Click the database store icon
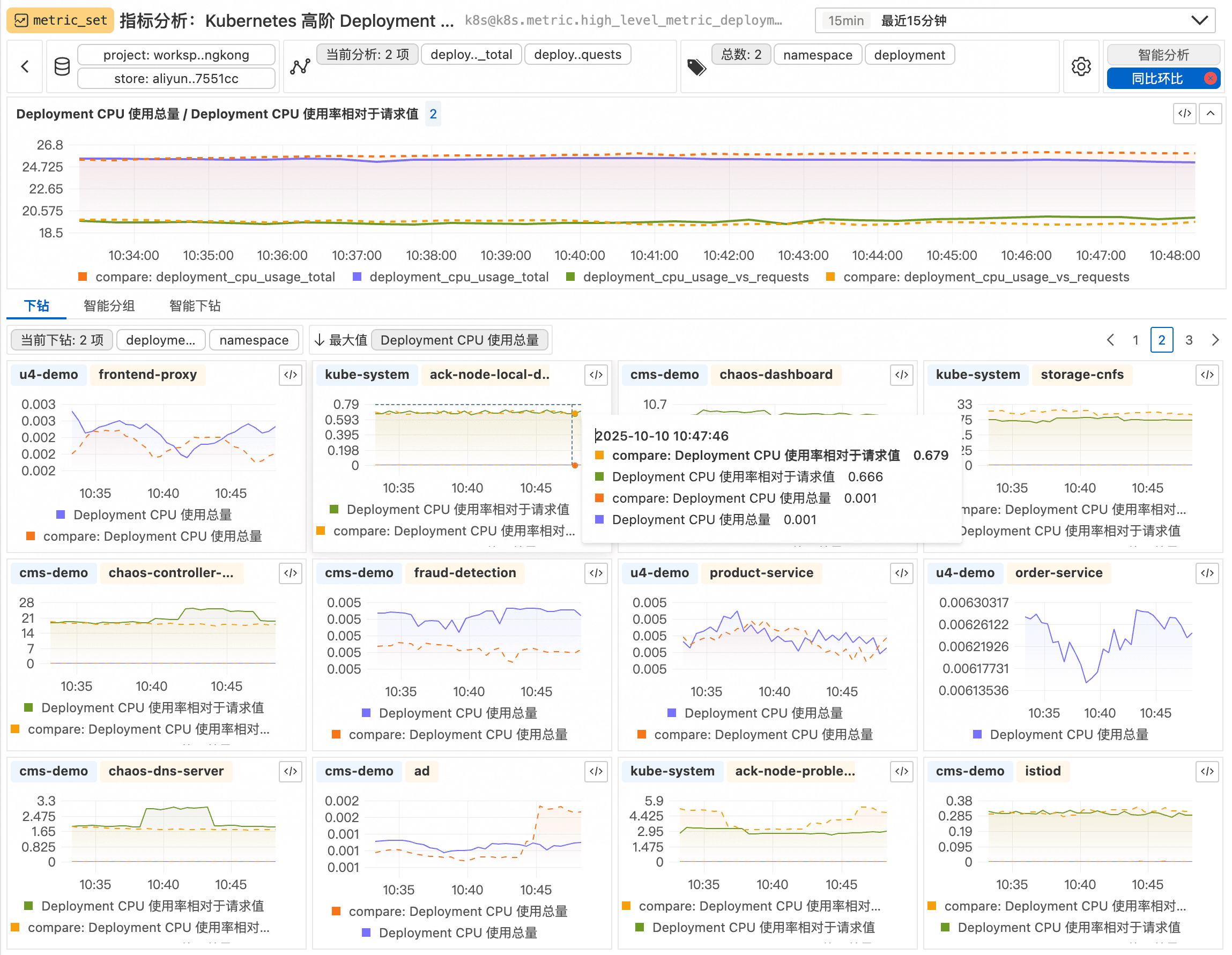The height and width of the screenshot is (955, 1232). pyautogui.click(x=62, y=66)
